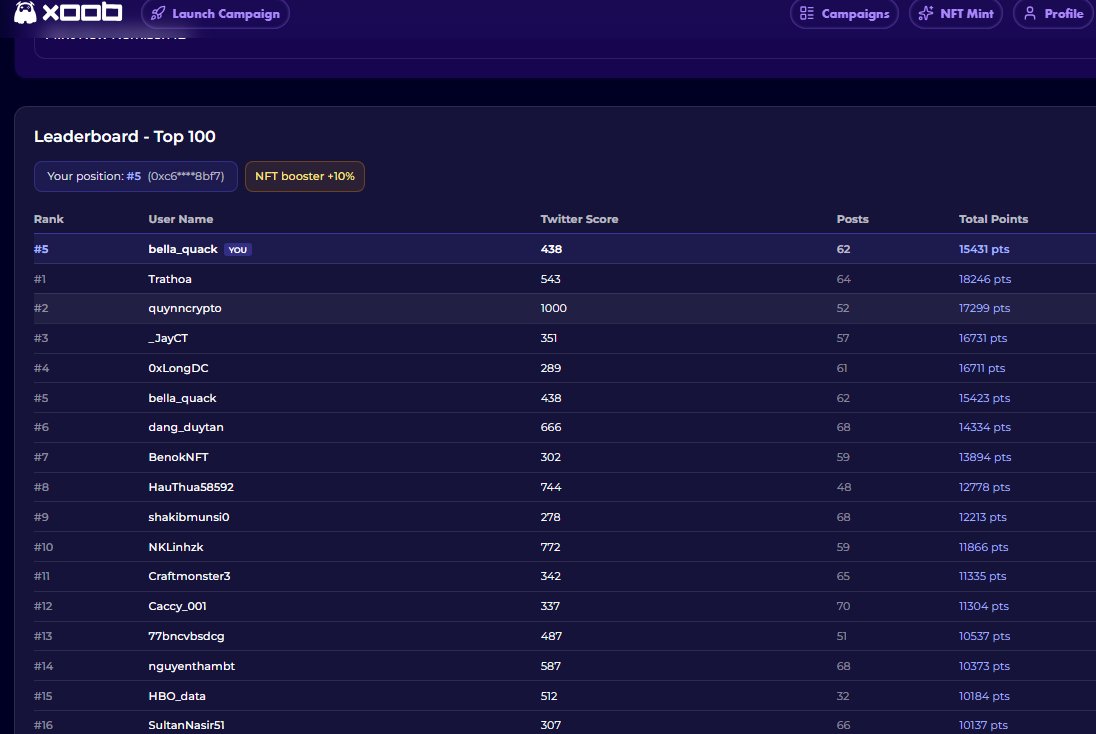Click the 18246 pts total for Trathoa
Image resolution: width=1096 pixels, height=734 pixels.
985,279
